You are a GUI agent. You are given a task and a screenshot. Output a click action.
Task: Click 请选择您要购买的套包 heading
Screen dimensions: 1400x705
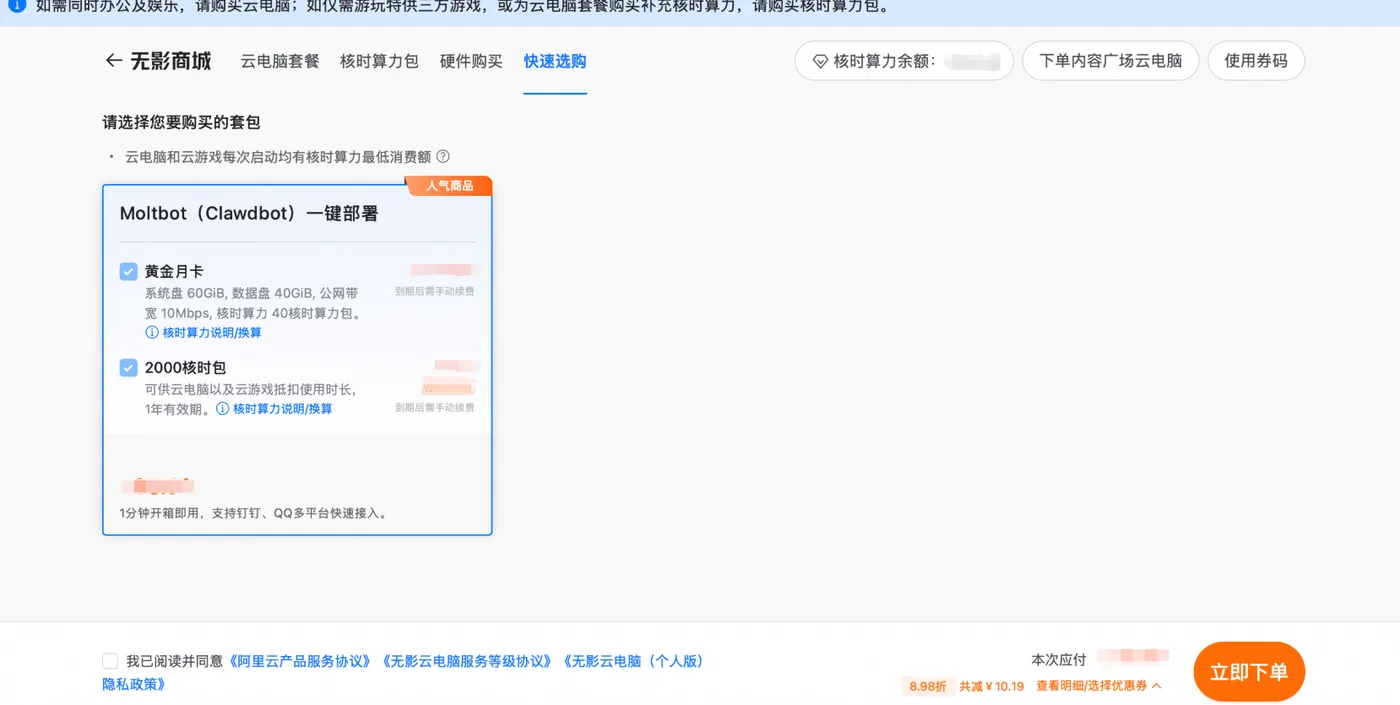181,122
